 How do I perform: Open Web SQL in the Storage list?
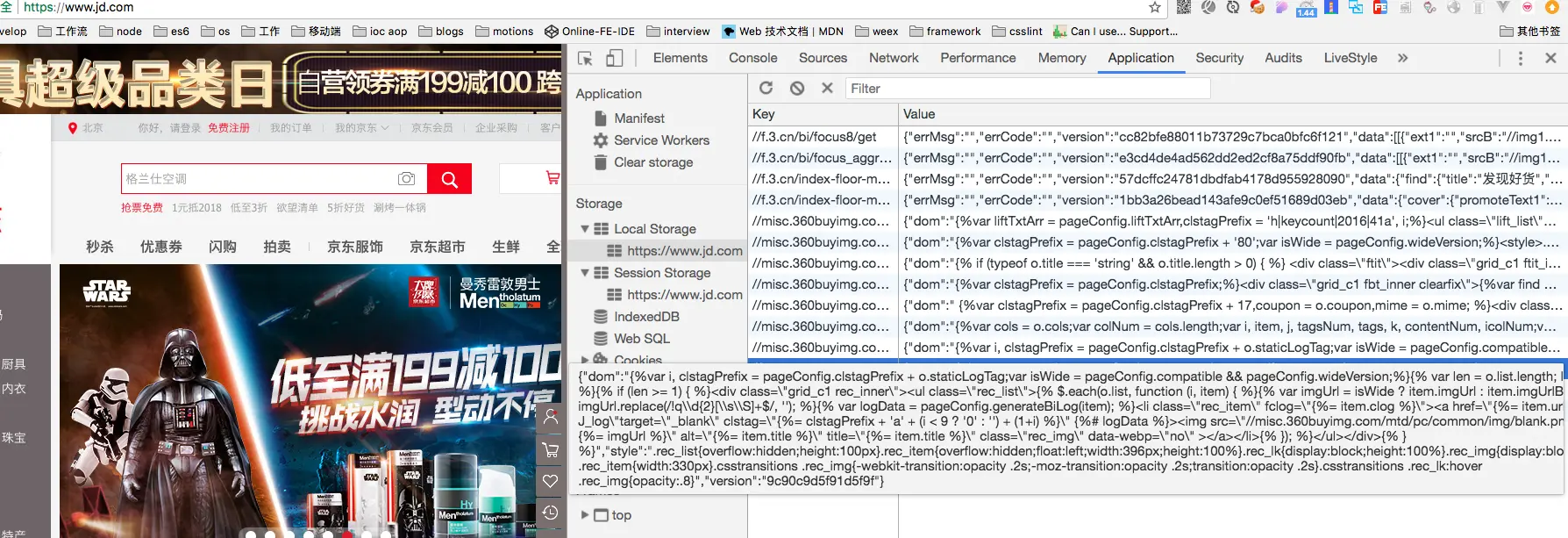[641, 339]
